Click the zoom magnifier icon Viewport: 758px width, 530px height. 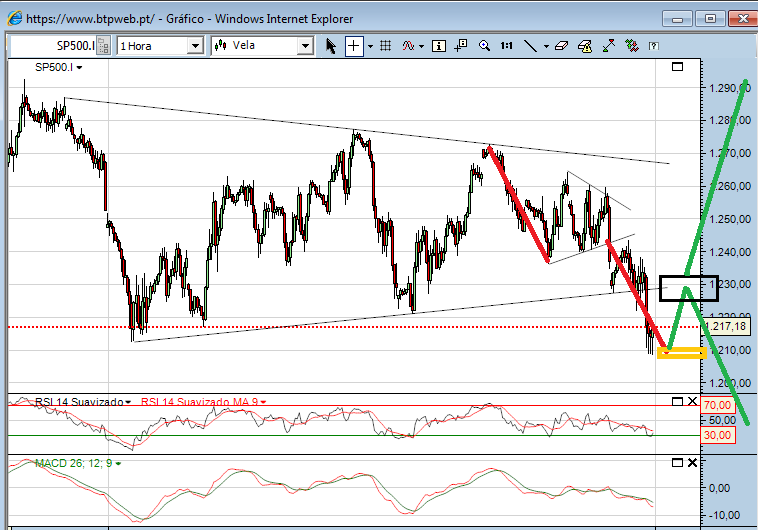484,46
